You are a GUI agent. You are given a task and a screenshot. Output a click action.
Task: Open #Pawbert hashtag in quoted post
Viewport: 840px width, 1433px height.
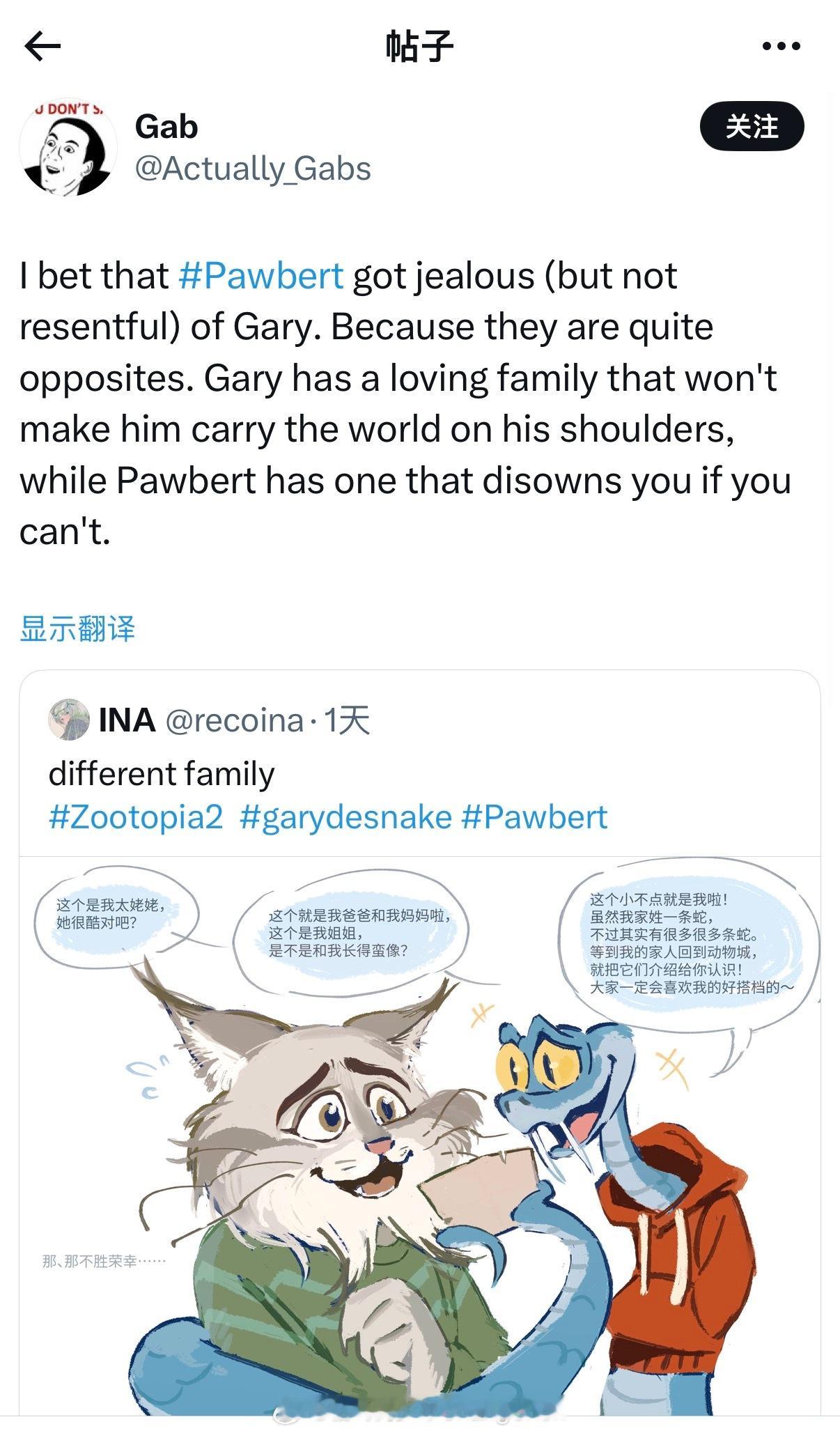(x=534, y=817)
